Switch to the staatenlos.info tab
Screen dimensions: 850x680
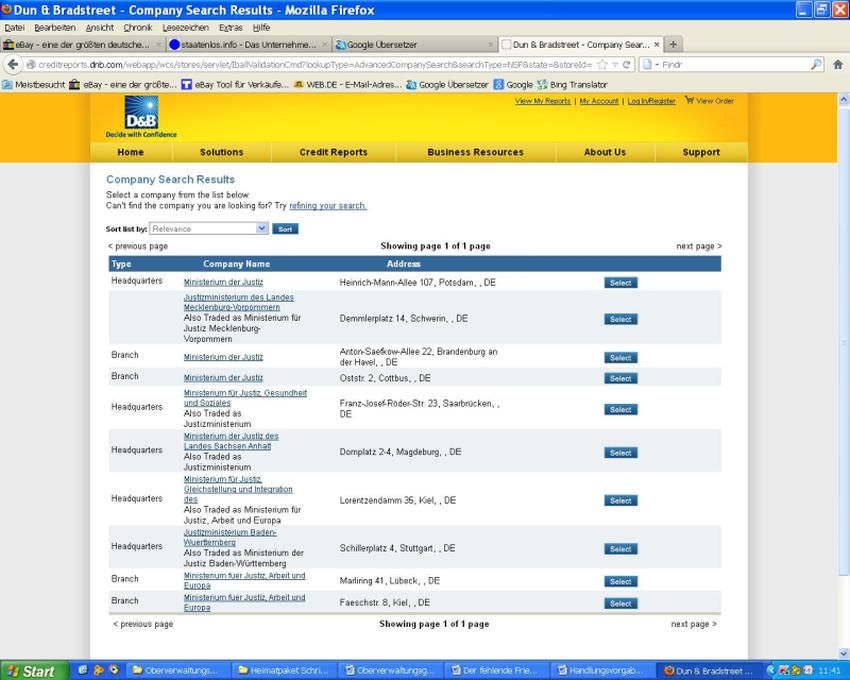(247, 44)
